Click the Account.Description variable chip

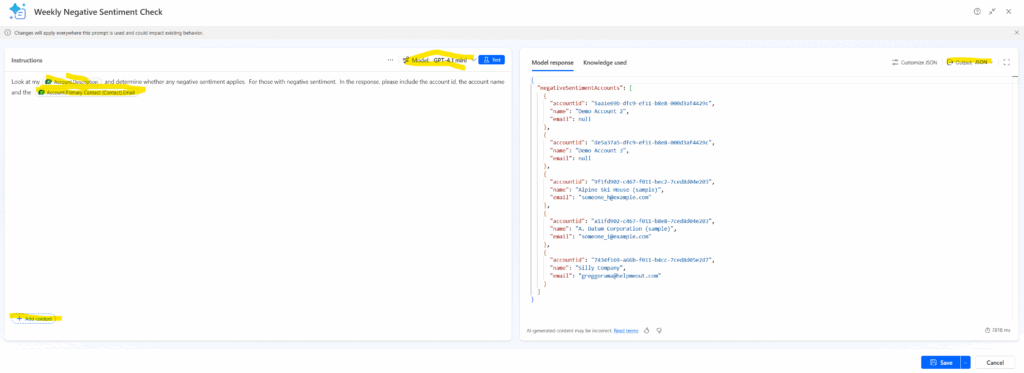pos(72,82)
